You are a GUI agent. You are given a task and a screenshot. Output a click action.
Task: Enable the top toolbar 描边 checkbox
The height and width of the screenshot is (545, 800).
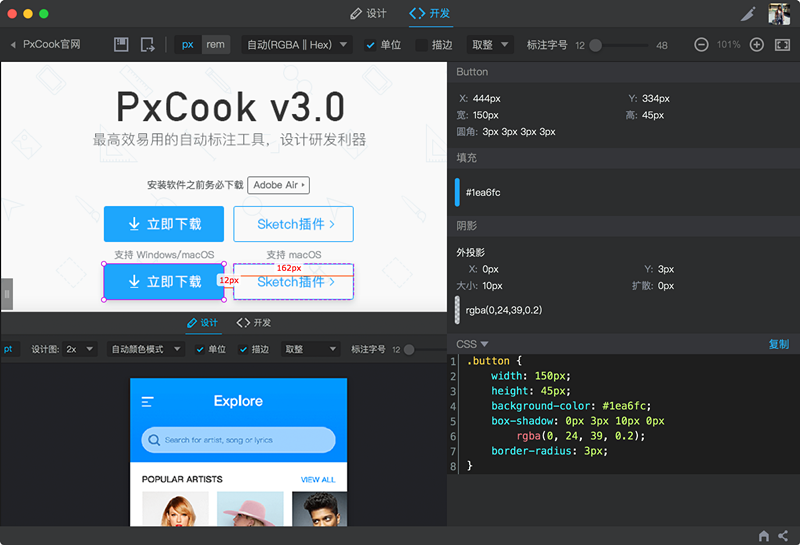click(x=421, y=45)
